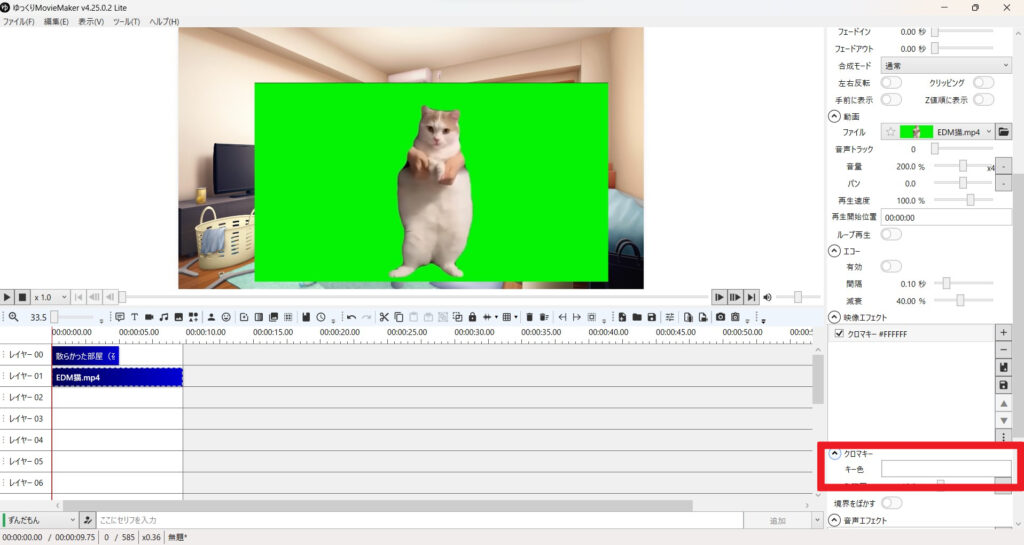The width and height of the screenshot is (1024, 545).
Task: Collapse the クロマキー section
Action: (x=835, y=453)
